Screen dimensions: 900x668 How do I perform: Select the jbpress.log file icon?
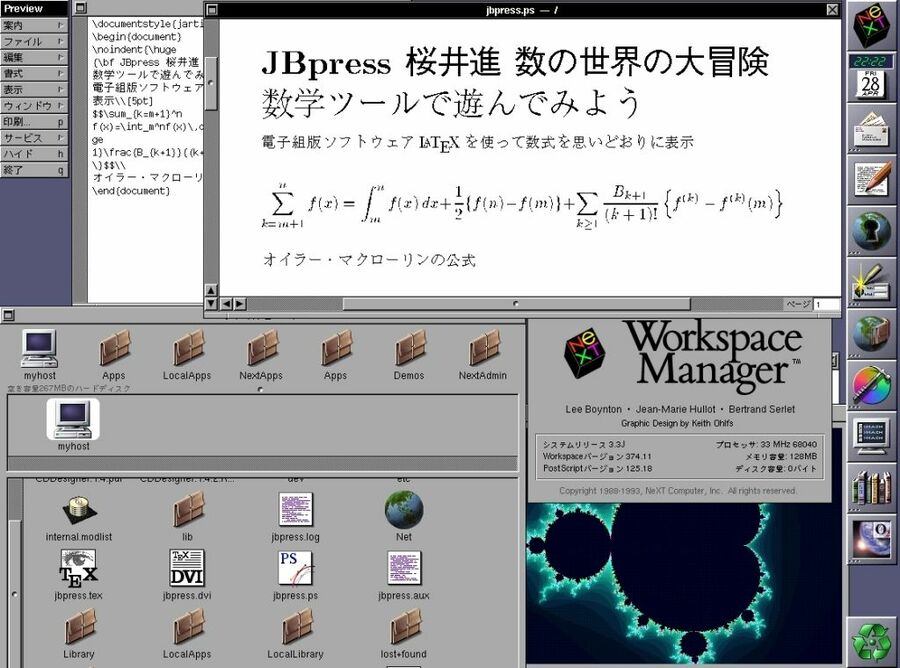click(295, 510)
